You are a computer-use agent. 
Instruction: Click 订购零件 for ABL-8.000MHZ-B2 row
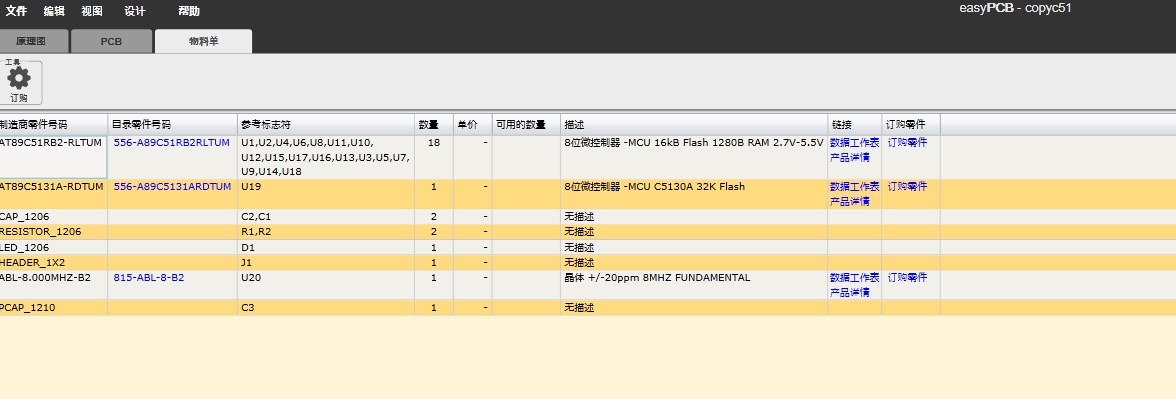tap(908, 278)
